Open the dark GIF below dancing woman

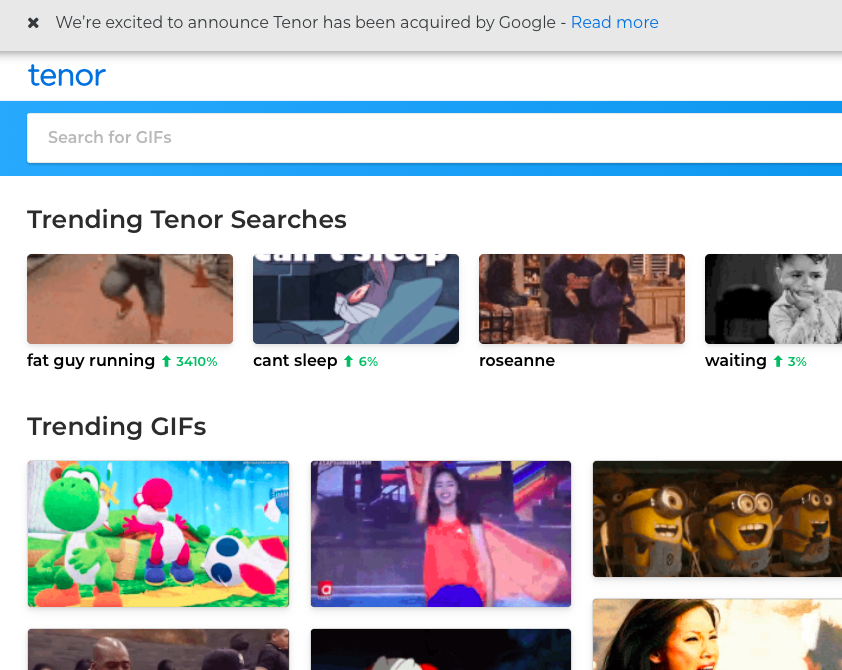441,650
